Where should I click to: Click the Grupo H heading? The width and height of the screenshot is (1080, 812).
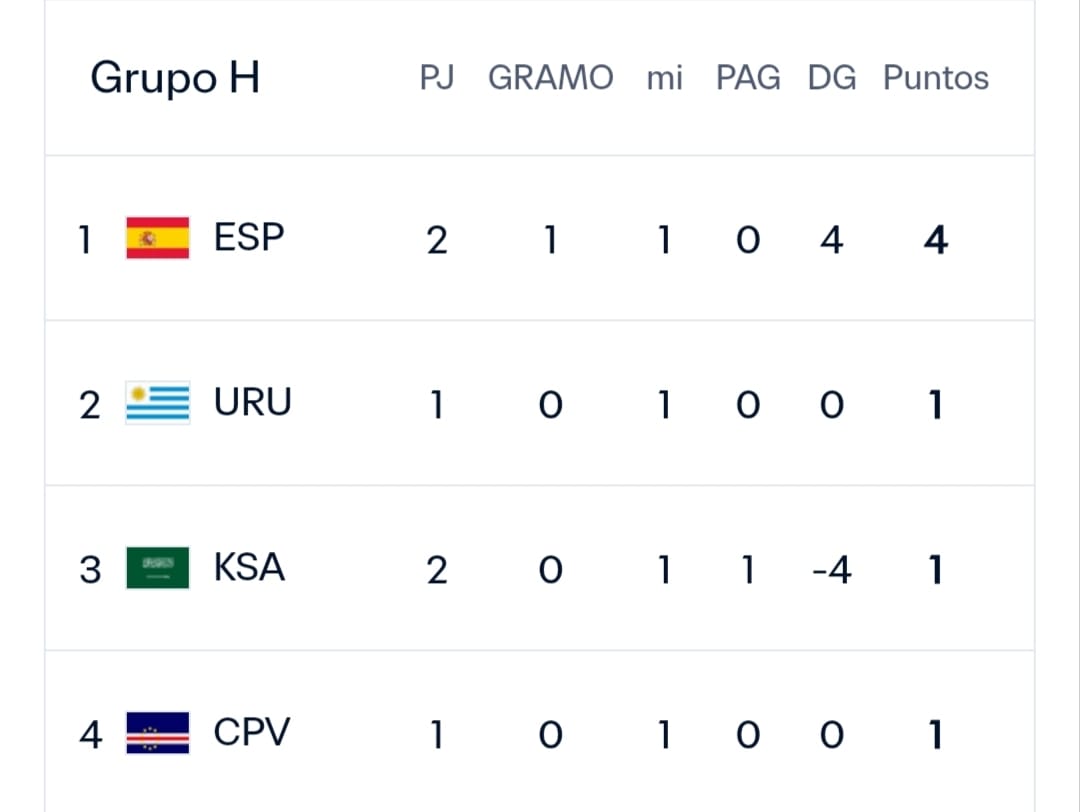(175, 77)
